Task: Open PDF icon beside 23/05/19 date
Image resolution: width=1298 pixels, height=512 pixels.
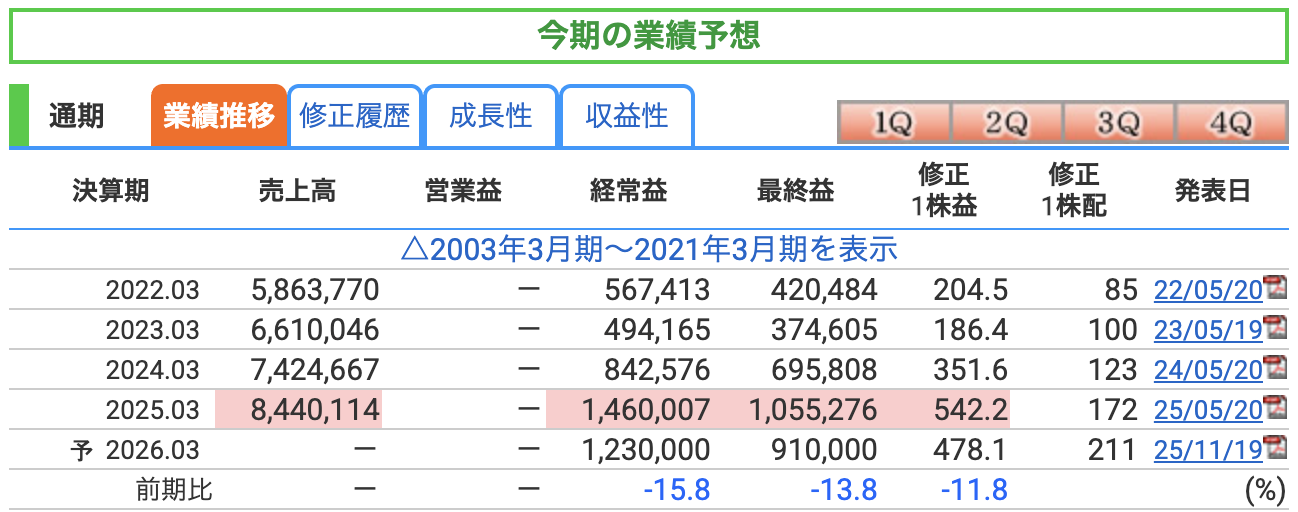Action: [1275, 327]
